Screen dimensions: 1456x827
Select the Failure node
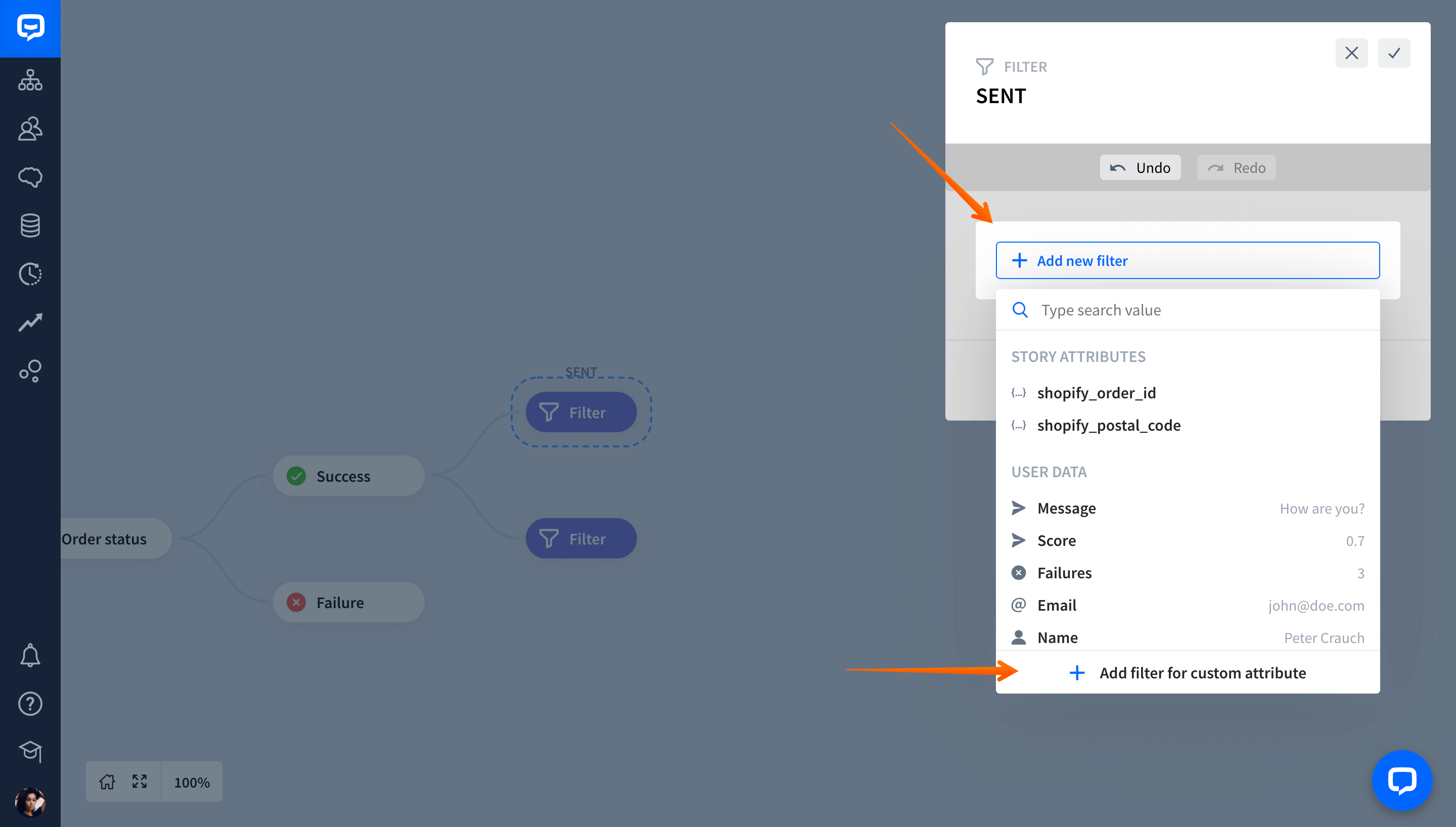click(x=349, y=602)
